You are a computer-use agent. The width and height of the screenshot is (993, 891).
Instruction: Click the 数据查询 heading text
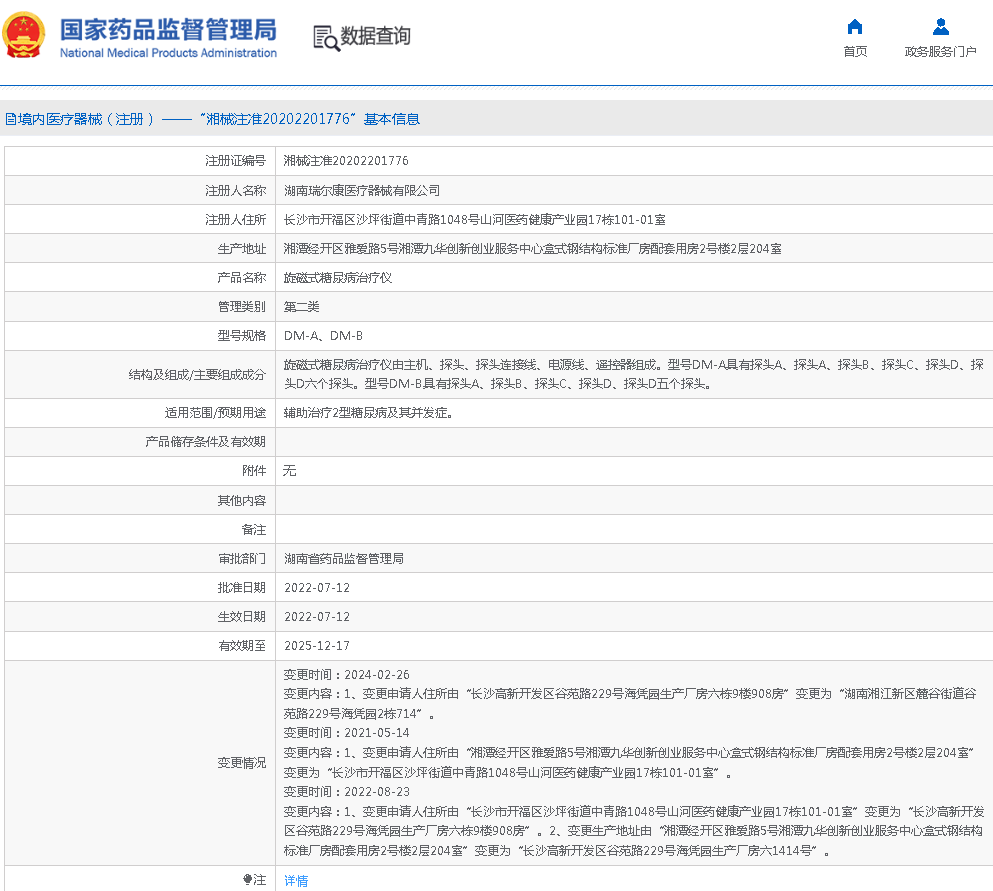click(x=375, y=37)
